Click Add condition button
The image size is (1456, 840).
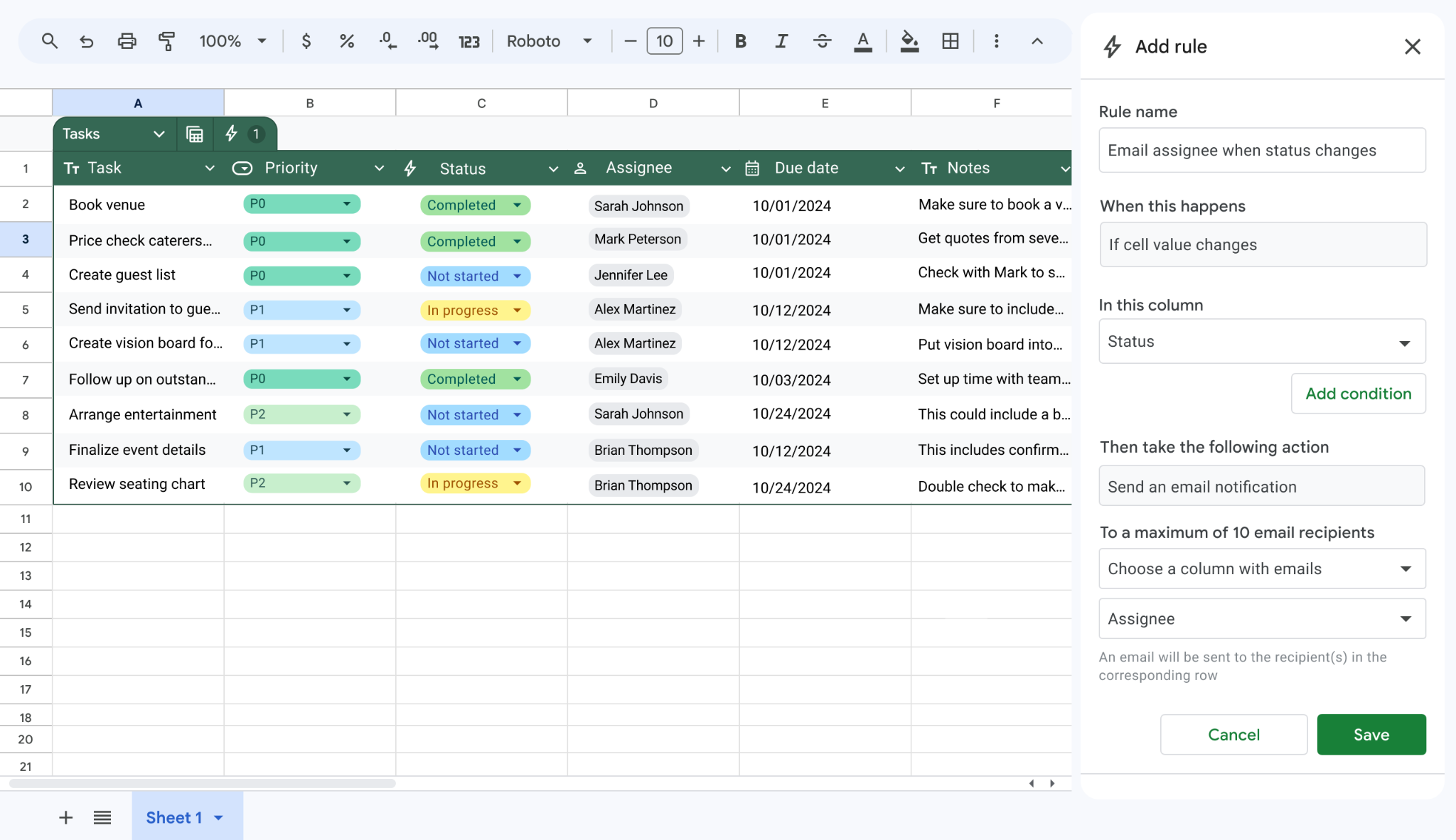[x=1358, y=394]
